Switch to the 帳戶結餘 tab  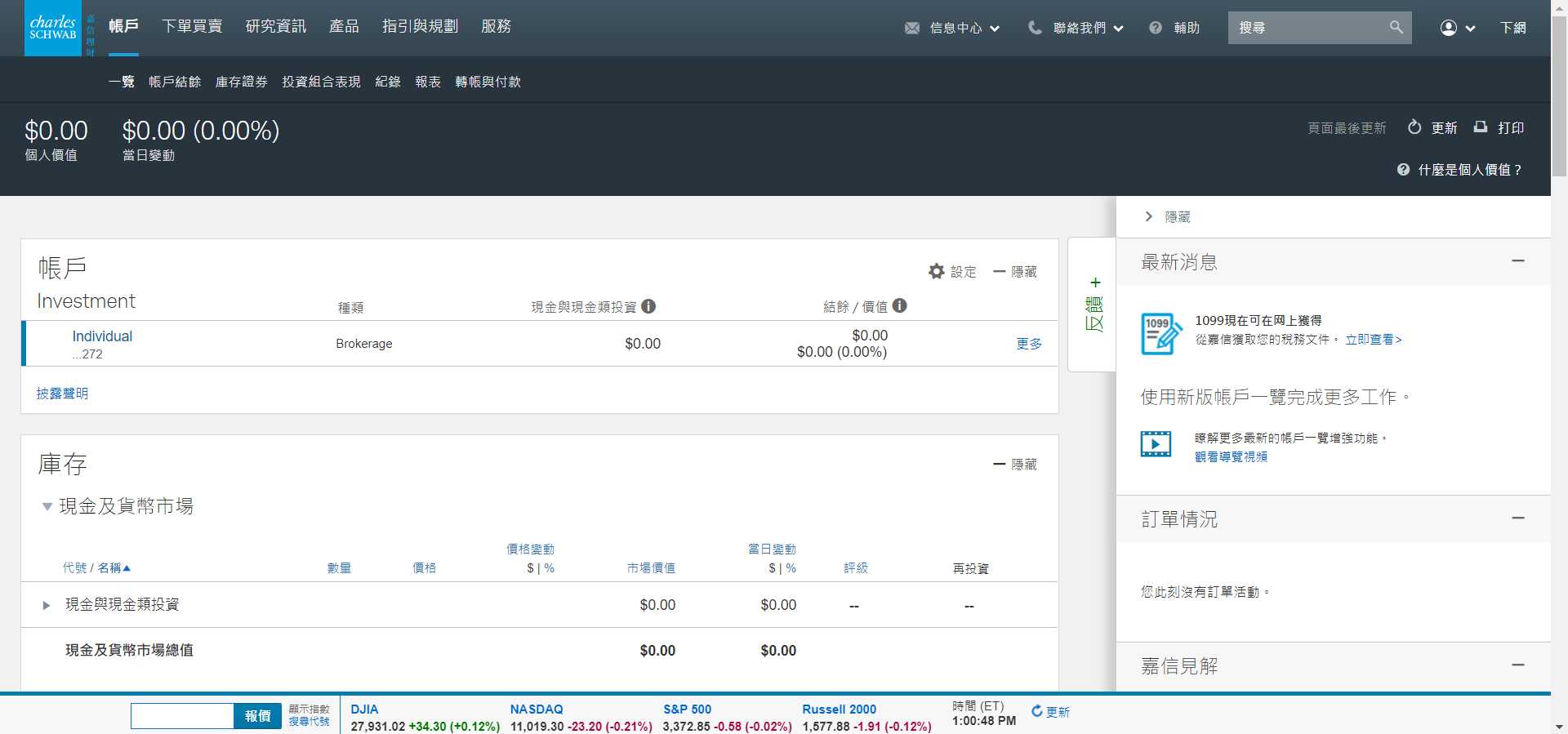point(174,82)
